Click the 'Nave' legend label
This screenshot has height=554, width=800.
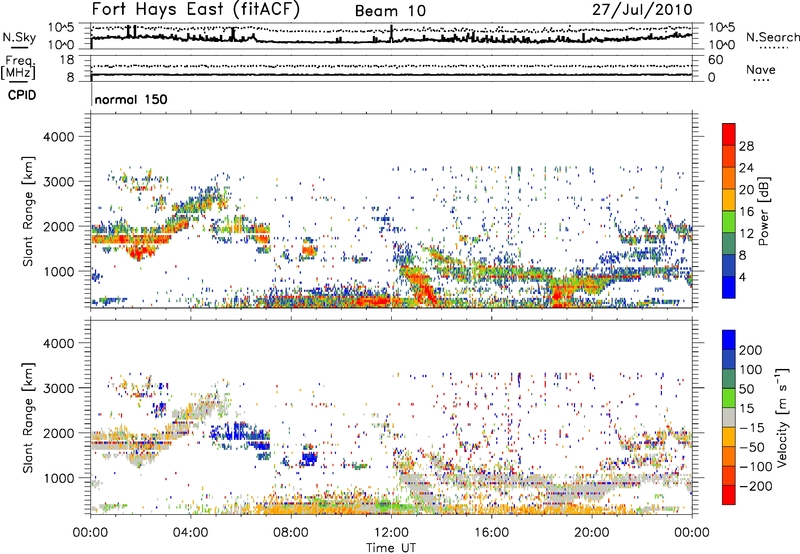pyautogui.click(x=760, y=69)
